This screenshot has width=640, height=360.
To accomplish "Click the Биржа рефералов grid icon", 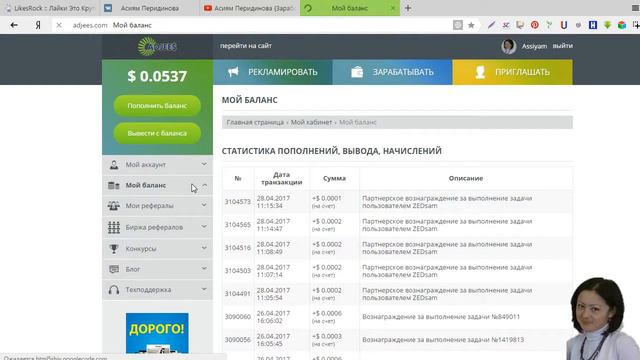I will (x=114, y=227).
